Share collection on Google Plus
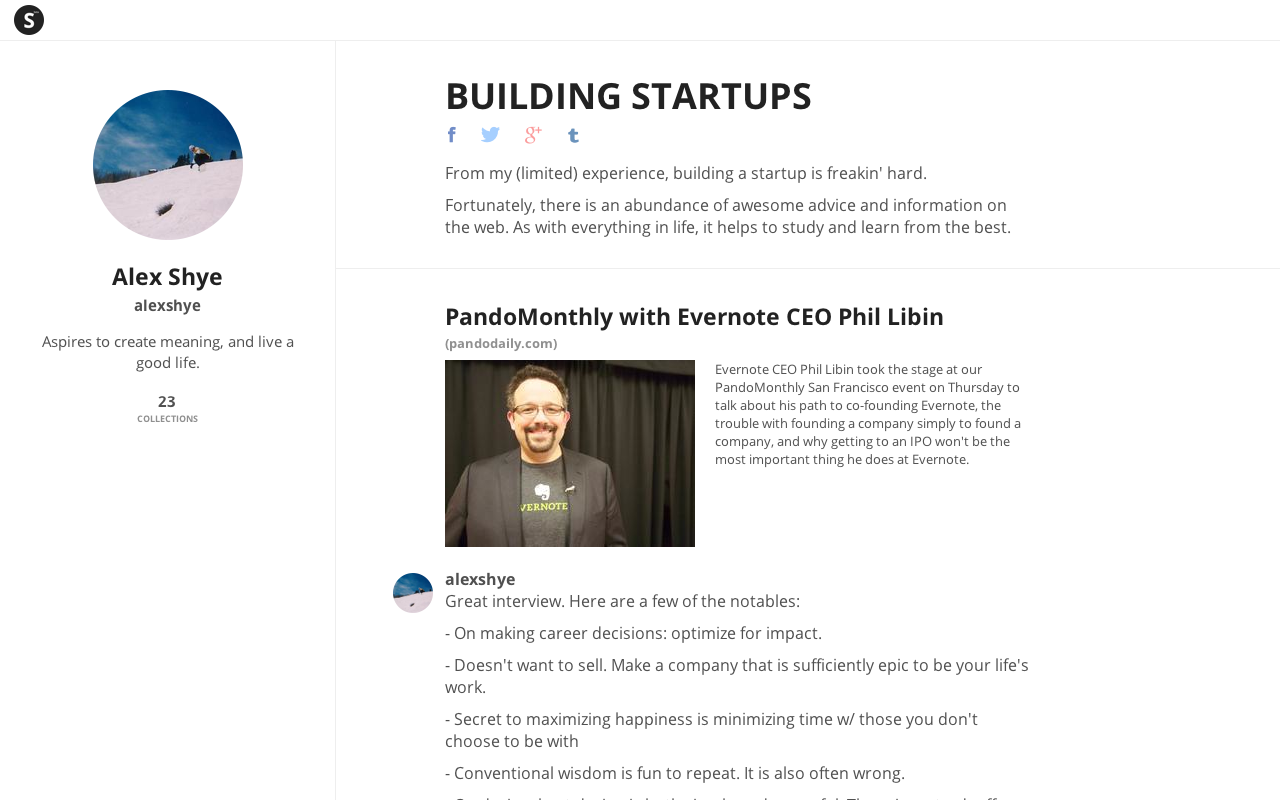1280x800 pixels. [x=533, y=135]
